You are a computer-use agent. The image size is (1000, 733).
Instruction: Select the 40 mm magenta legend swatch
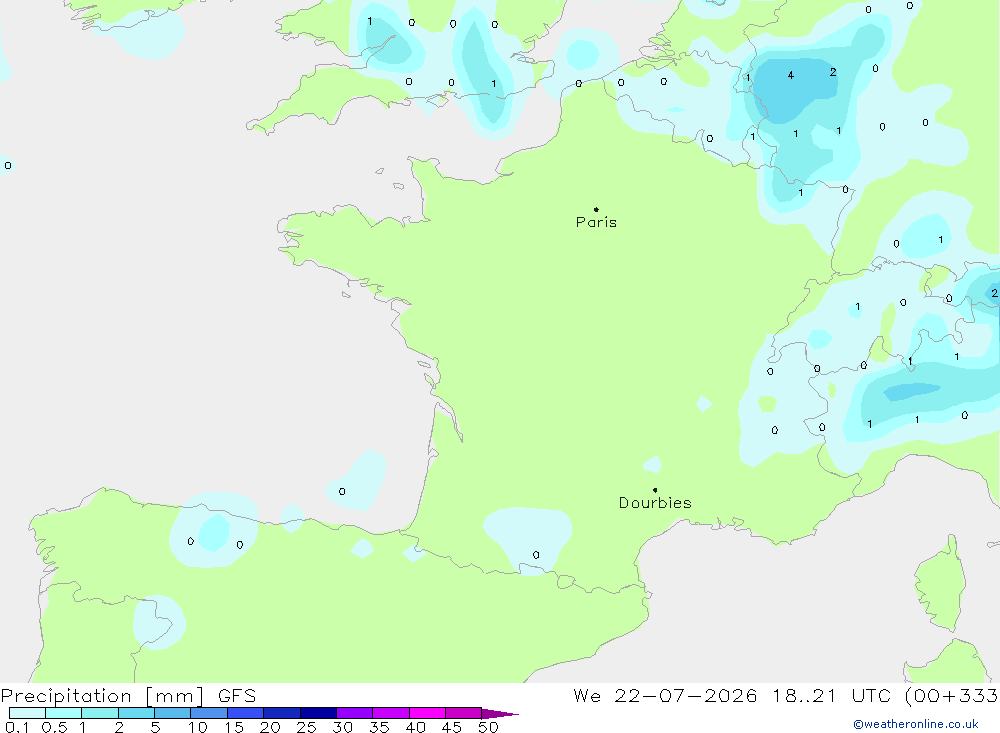[427, 713]
